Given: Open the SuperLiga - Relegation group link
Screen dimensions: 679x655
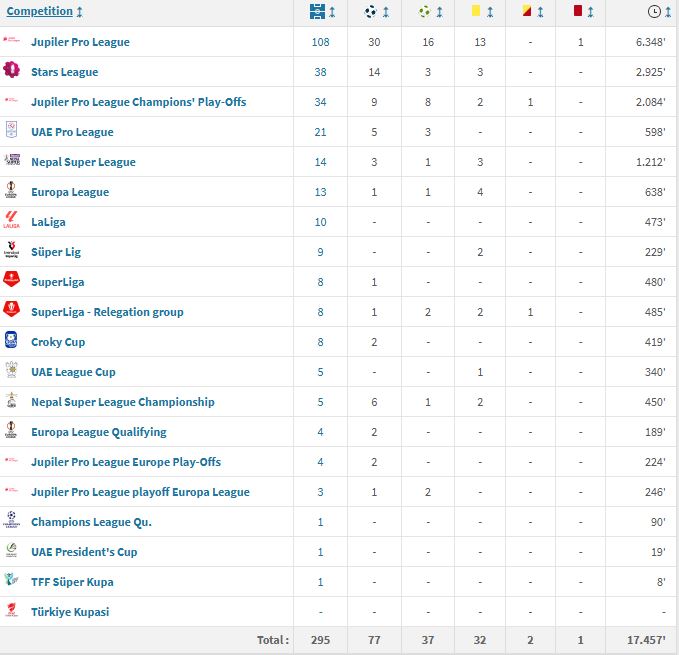Looking at the screenshot, I should pos(107,312).
